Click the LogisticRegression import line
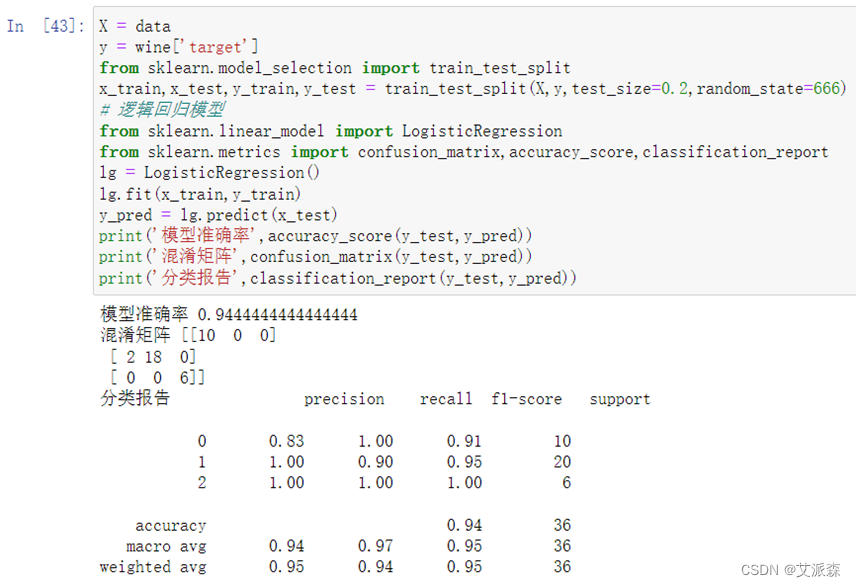856x587 pixels. tap(331, 131)
